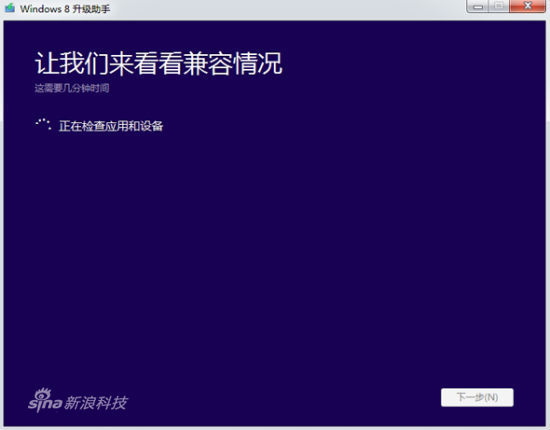Click the 让我们来看看兼容情况 heading
The height and width of the screenshot is (430, 550).
click(x=159, y=64)
